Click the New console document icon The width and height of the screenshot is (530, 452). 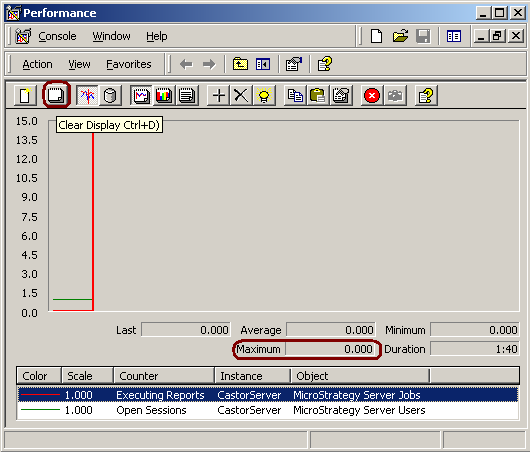pyautogui.click(x=376, y=36)
